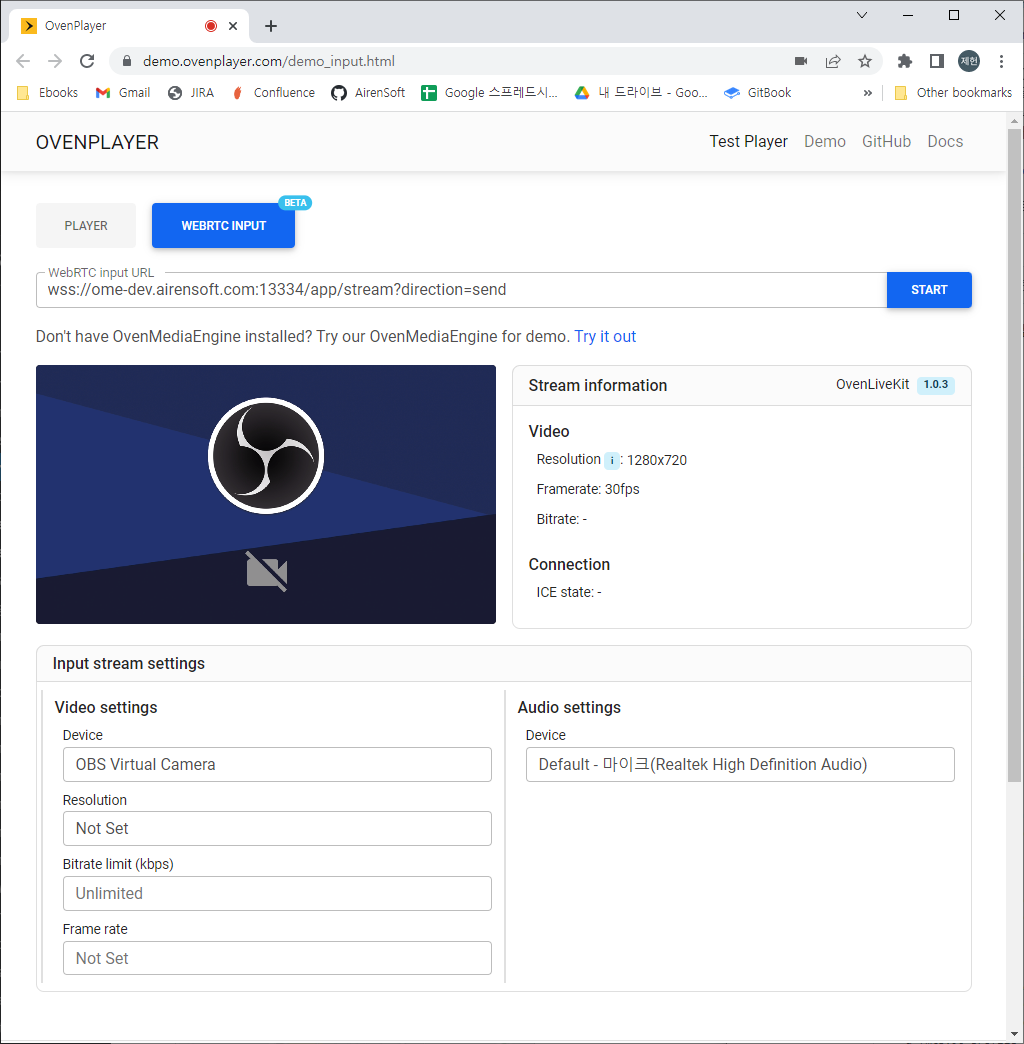Open Docs from the top navigation
This screenshot has width=1024, height=1044.
click(944, 141)
